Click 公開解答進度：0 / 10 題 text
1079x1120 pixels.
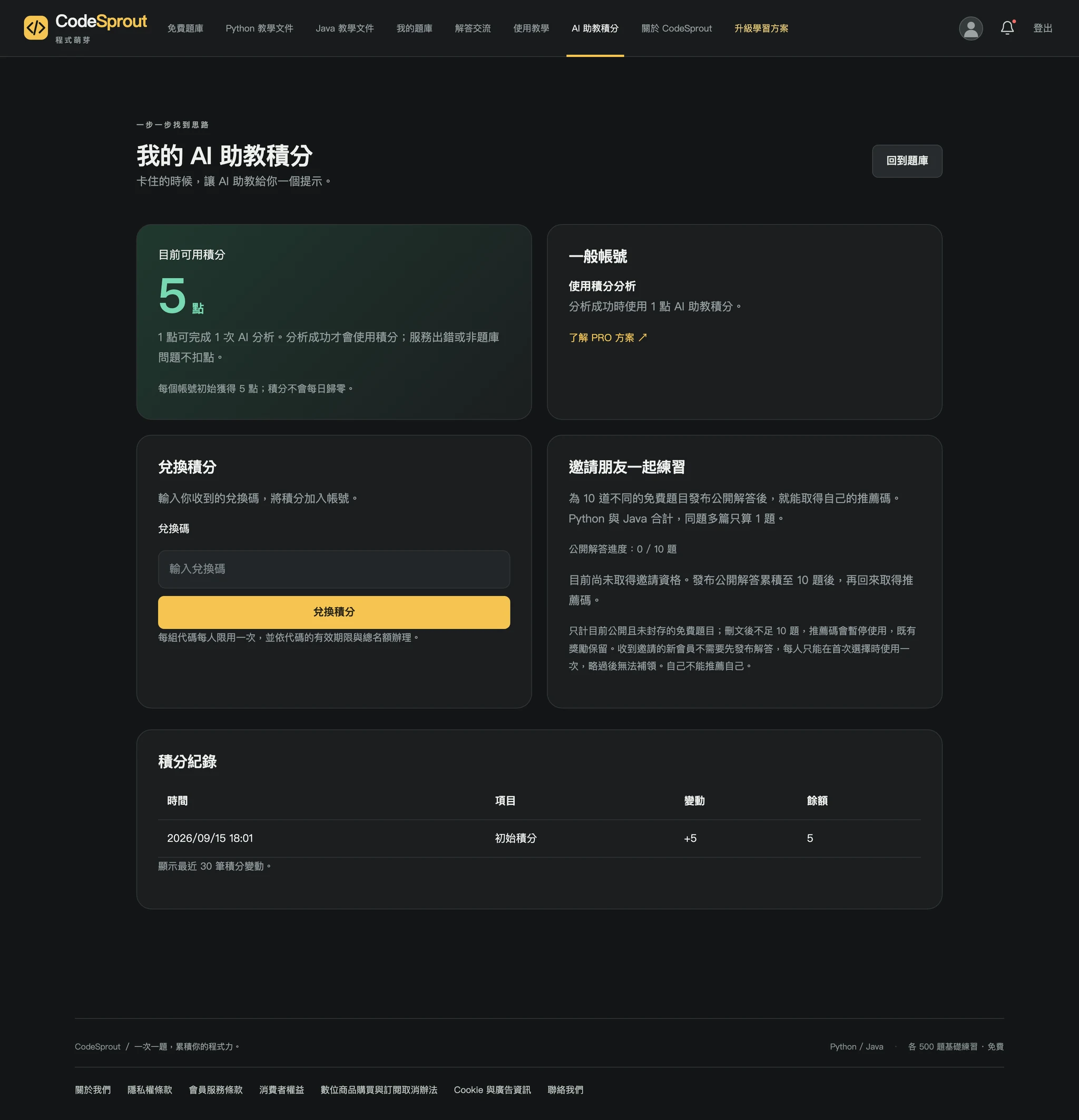point(622,549)
